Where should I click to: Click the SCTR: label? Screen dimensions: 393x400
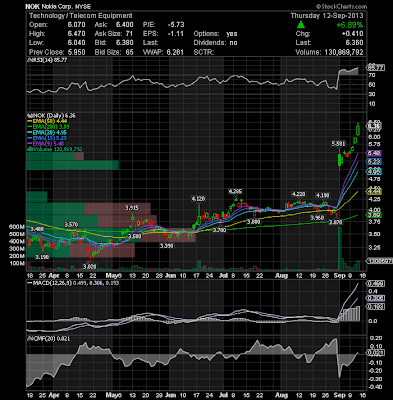coord(204,52)
